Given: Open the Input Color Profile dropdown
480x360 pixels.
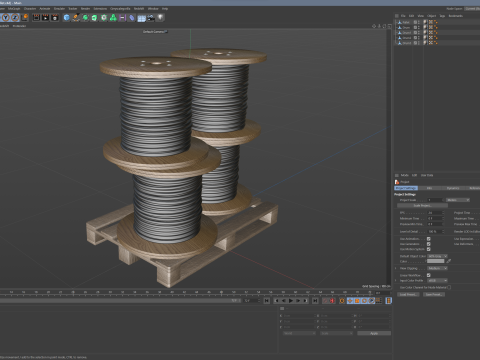Looking at the screenshot, I should click(x=437, y=281).
